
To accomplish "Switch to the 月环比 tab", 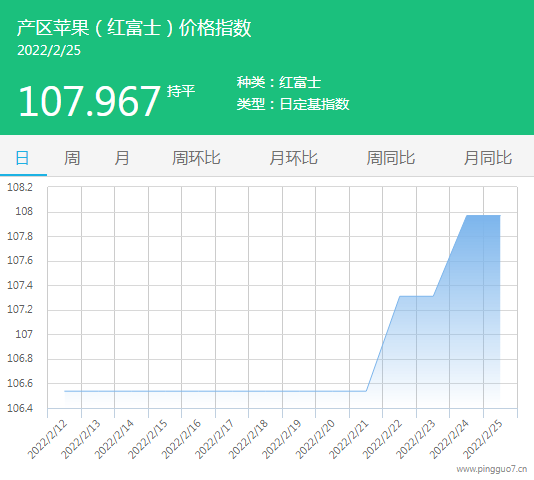I will [x=293, y=158].
